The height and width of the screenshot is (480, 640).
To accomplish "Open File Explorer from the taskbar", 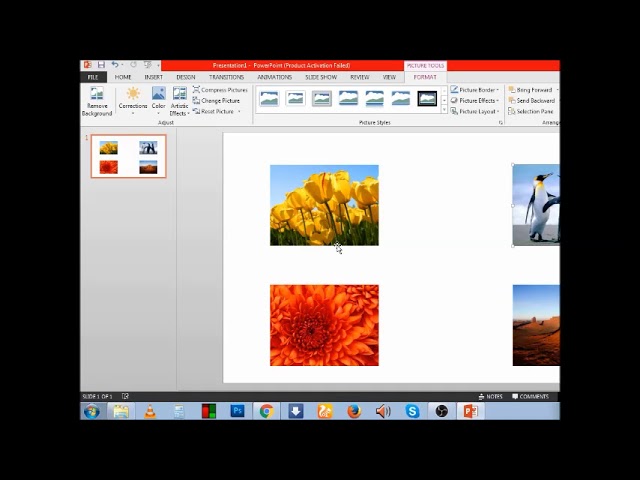I will (x=121, y=411).
